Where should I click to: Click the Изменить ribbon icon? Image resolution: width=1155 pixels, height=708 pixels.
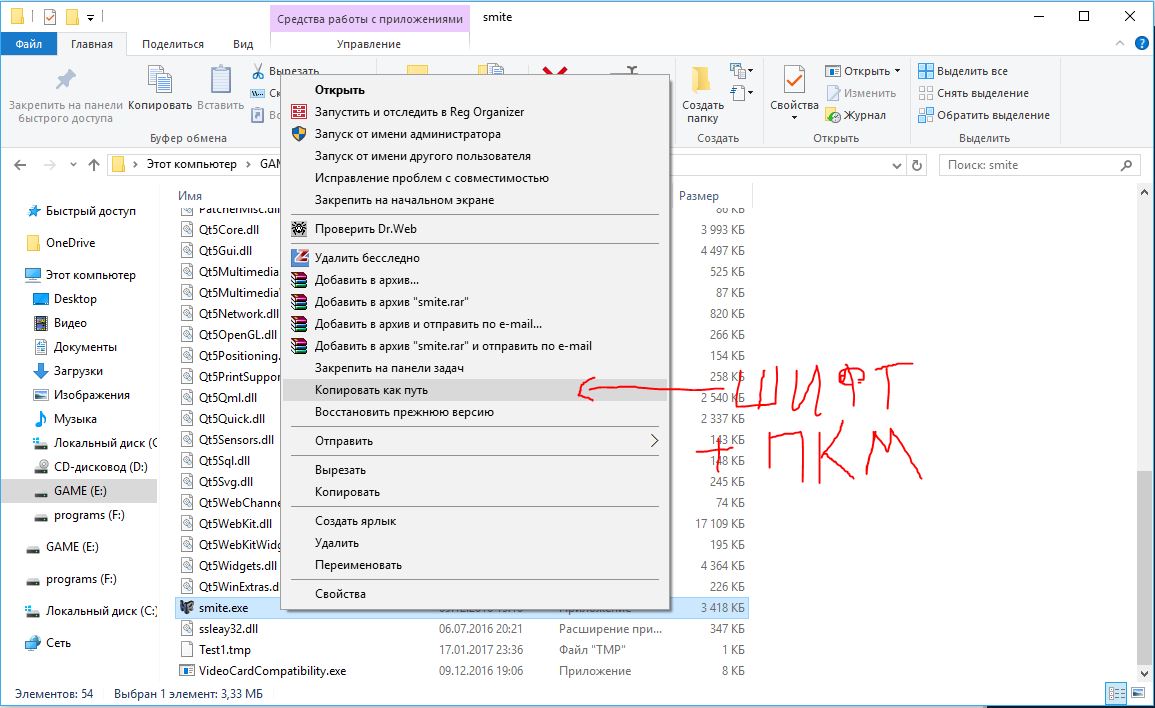pyautogui.click(x=833, y=93)
